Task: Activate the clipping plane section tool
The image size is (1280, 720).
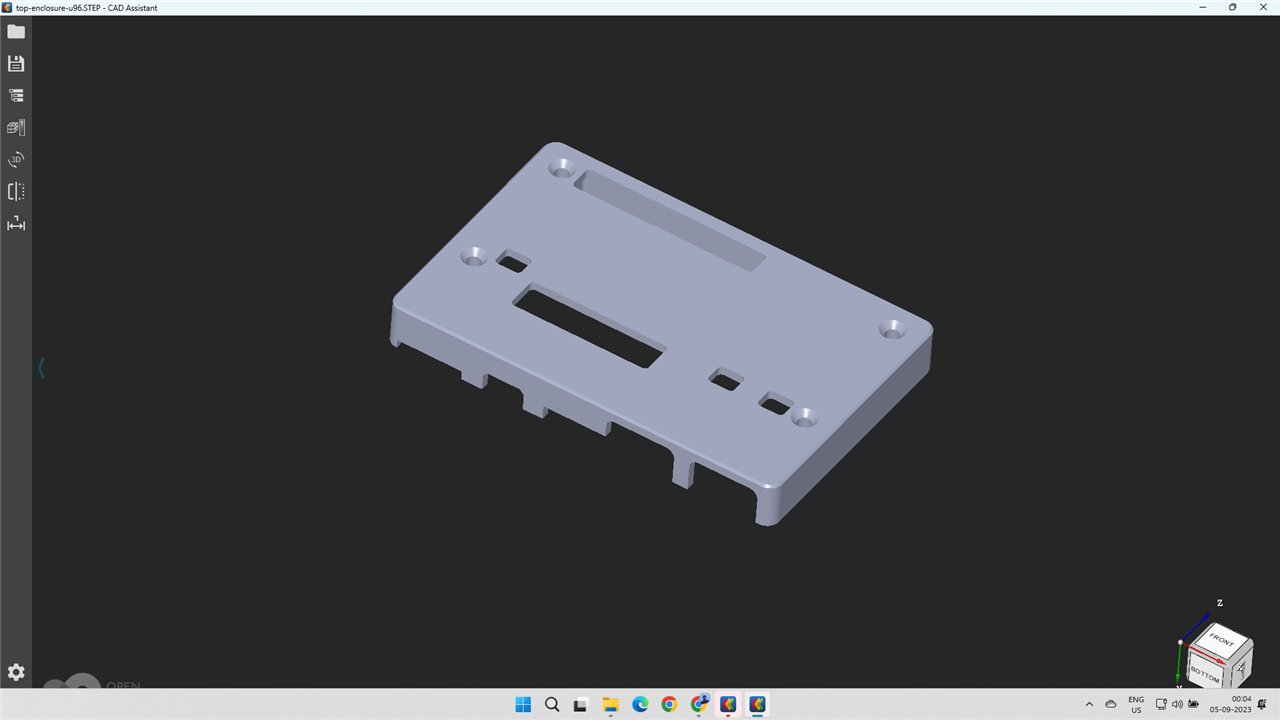Action: 16,191
